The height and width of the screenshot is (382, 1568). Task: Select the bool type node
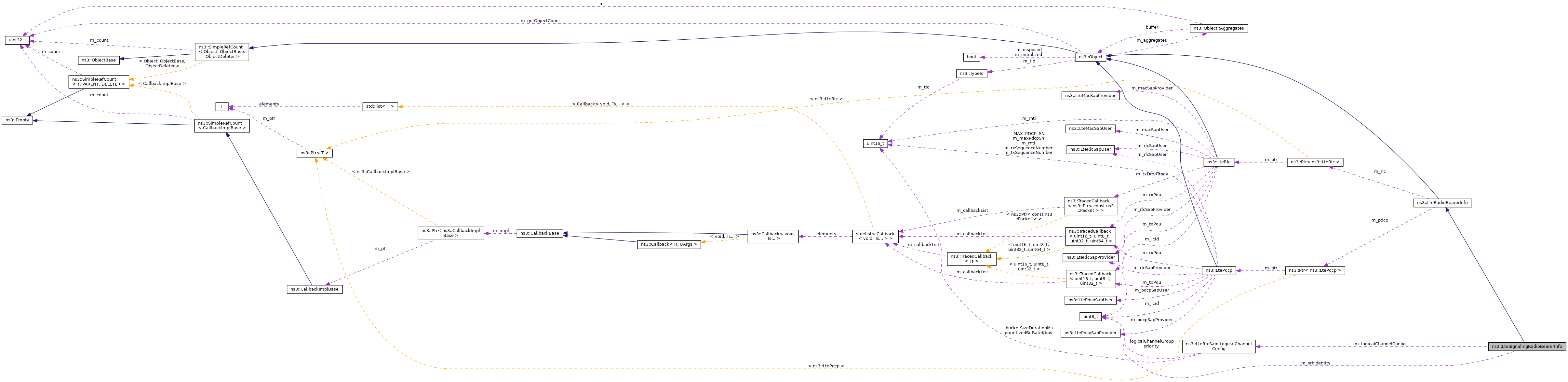(x=972, y=57)
